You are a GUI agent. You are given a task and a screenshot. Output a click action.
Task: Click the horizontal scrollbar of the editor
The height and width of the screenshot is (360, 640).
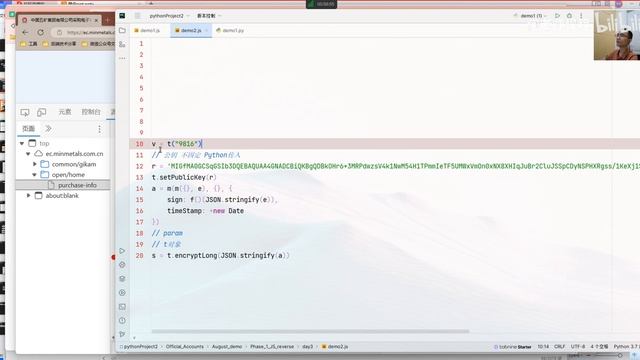tap(310, 331)
